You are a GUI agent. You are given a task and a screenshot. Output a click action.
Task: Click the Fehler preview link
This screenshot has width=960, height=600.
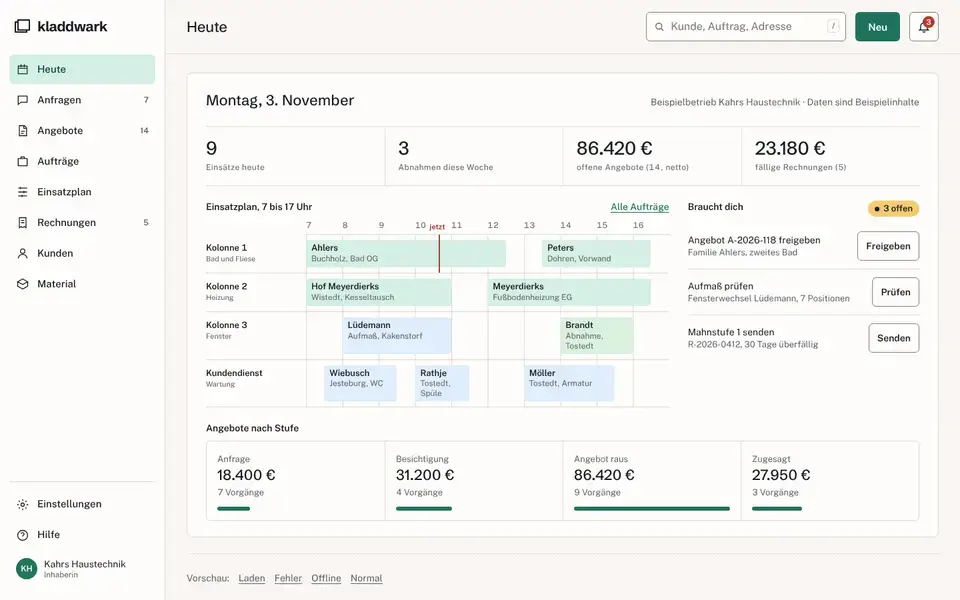(288, 578)
